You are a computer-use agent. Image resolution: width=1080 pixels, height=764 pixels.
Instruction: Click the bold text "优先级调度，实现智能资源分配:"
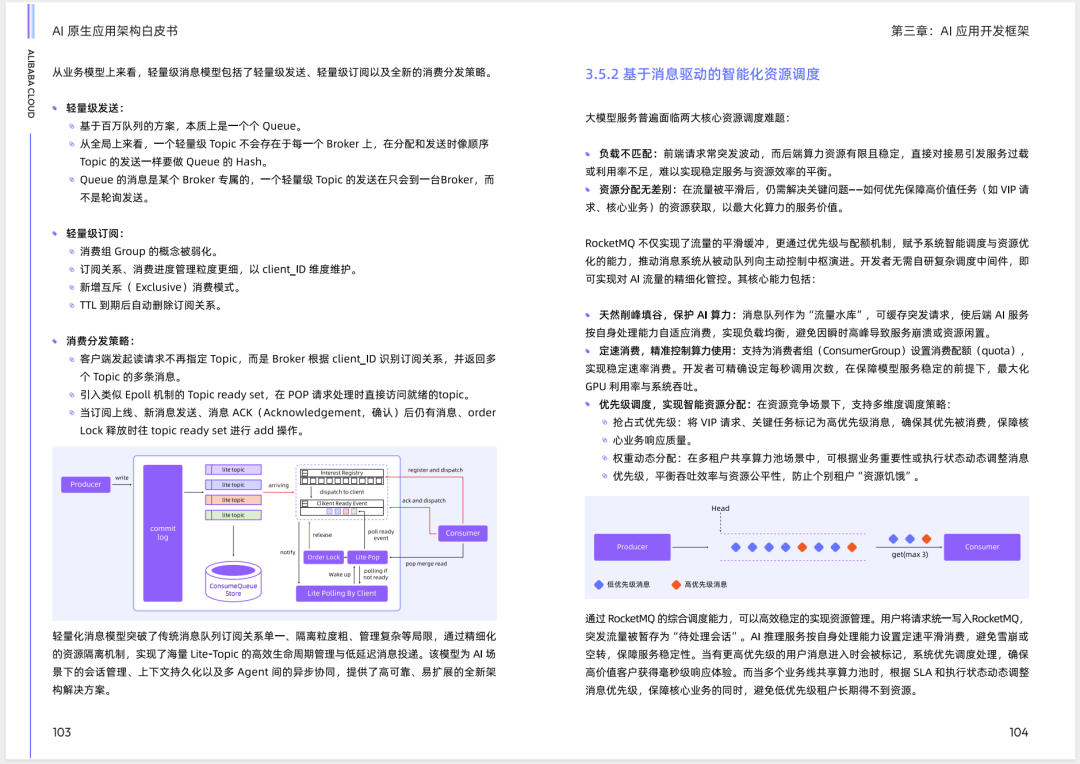click(675, 404)
